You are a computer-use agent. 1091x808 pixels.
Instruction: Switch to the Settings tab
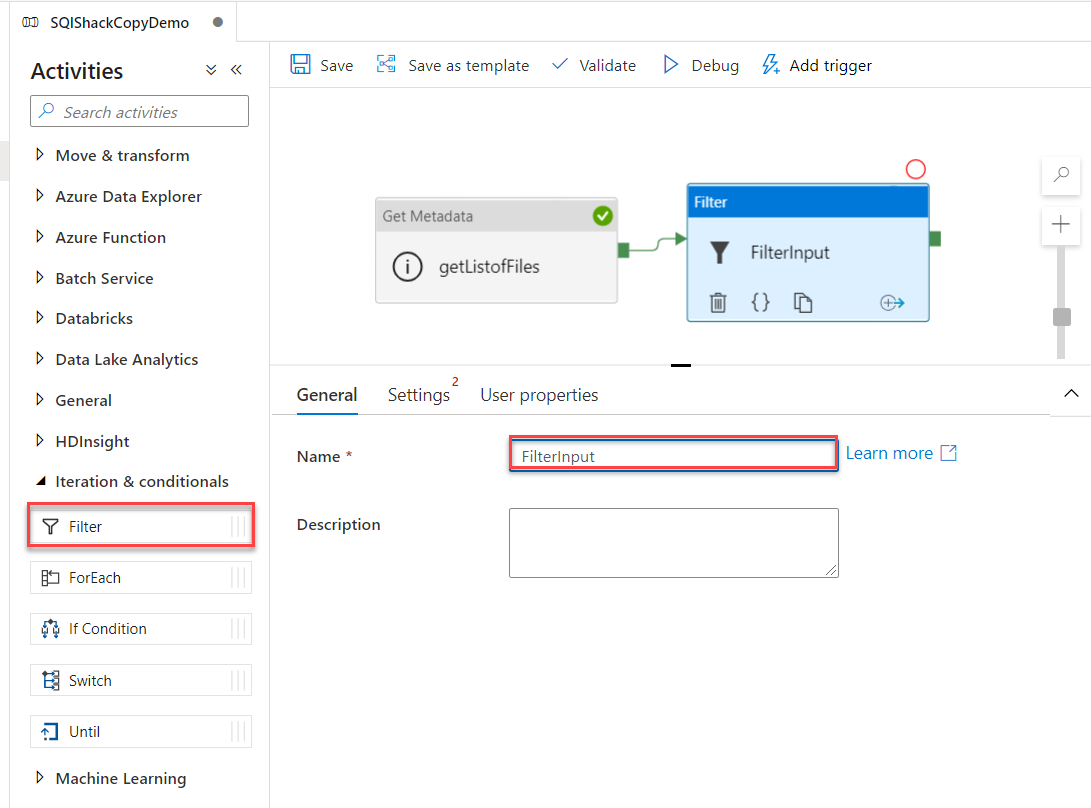coord(419,395)
